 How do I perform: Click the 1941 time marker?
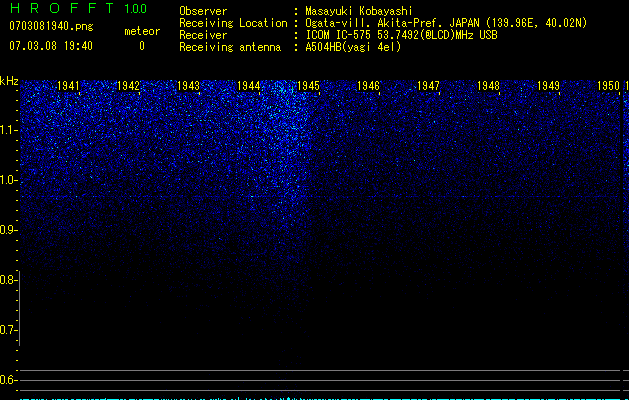(68, 86)
